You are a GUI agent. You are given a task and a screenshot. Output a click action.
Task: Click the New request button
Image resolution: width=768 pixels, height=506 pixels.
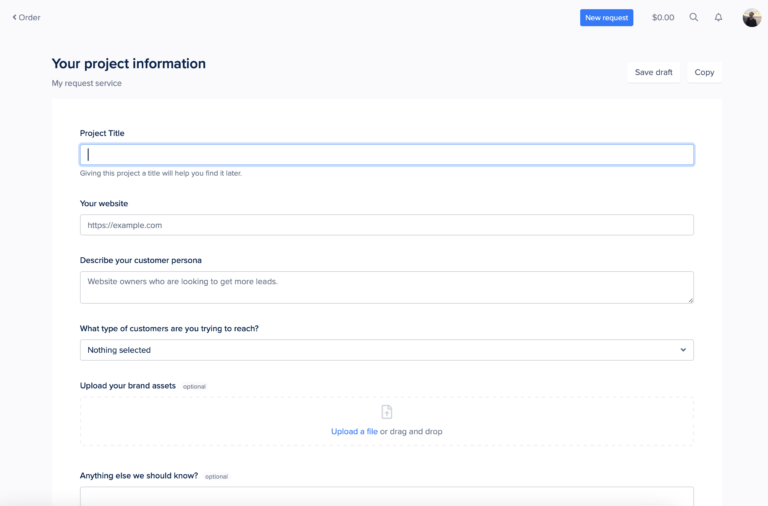tap(606, 17)
